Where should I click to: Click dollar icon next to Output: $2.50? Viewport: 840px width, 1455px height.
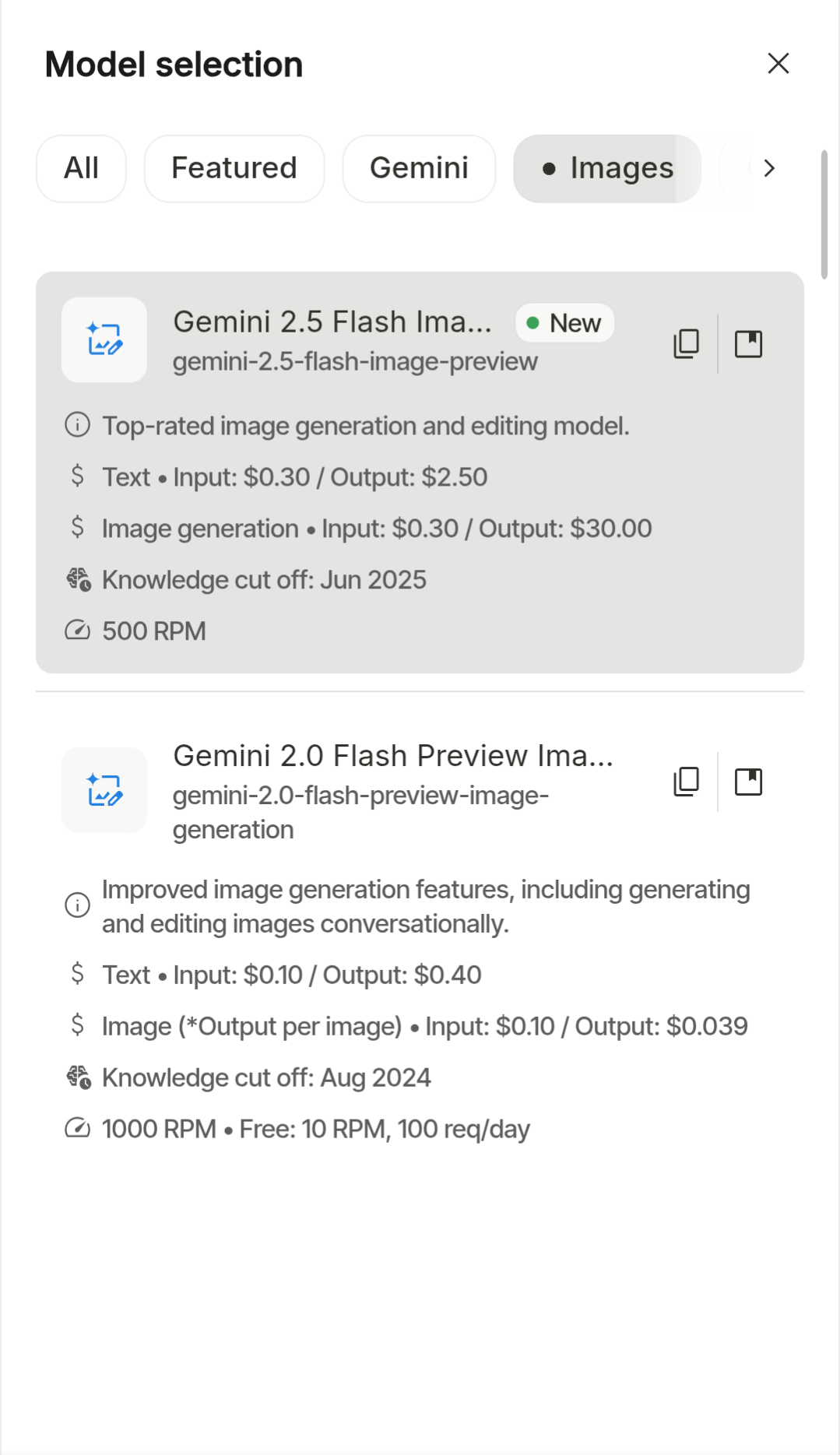click(x=77, y=476)
